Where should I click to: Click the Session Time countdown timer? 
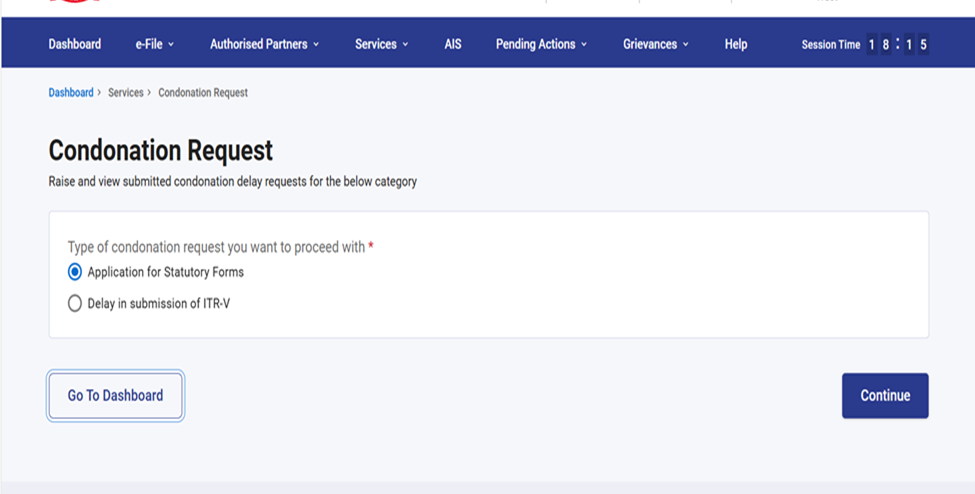[897, 44]
